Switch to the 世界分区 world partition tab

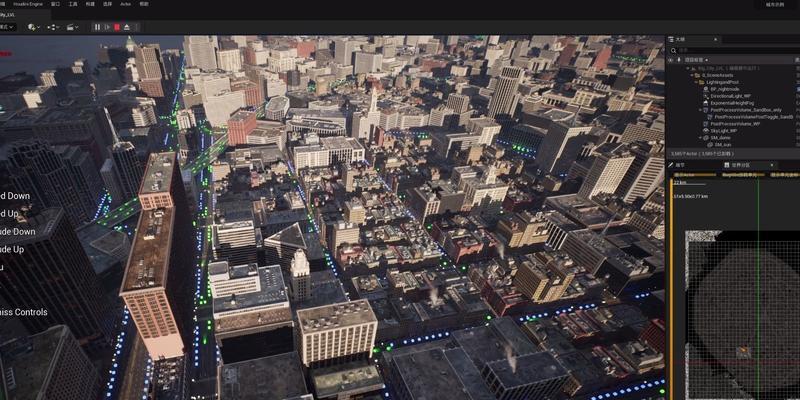click(x=740, y=165)
